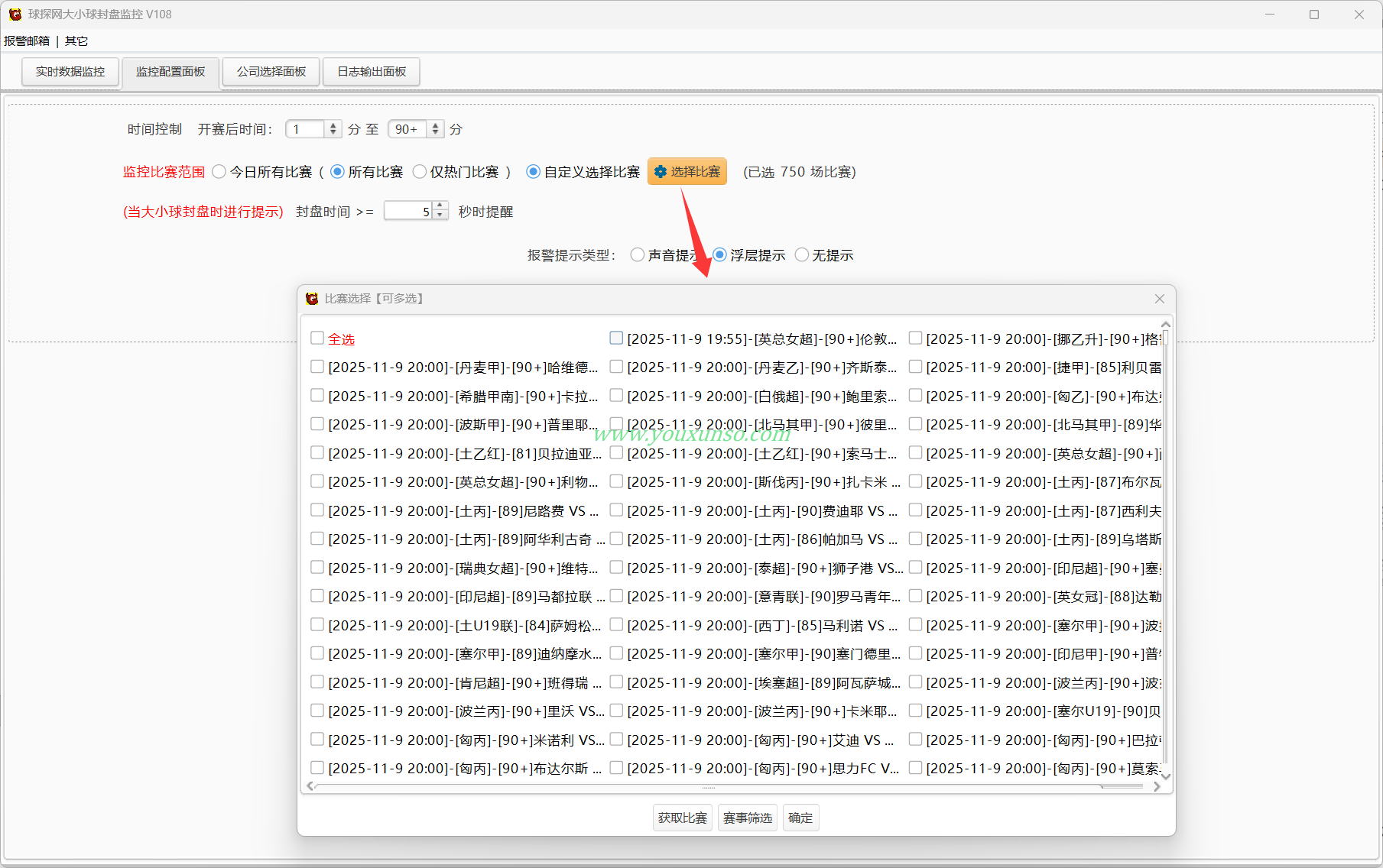Select the 所有比赛 radio option
Screen dimensions: 1383x868
pyautogui.click(x=337, y=172)
